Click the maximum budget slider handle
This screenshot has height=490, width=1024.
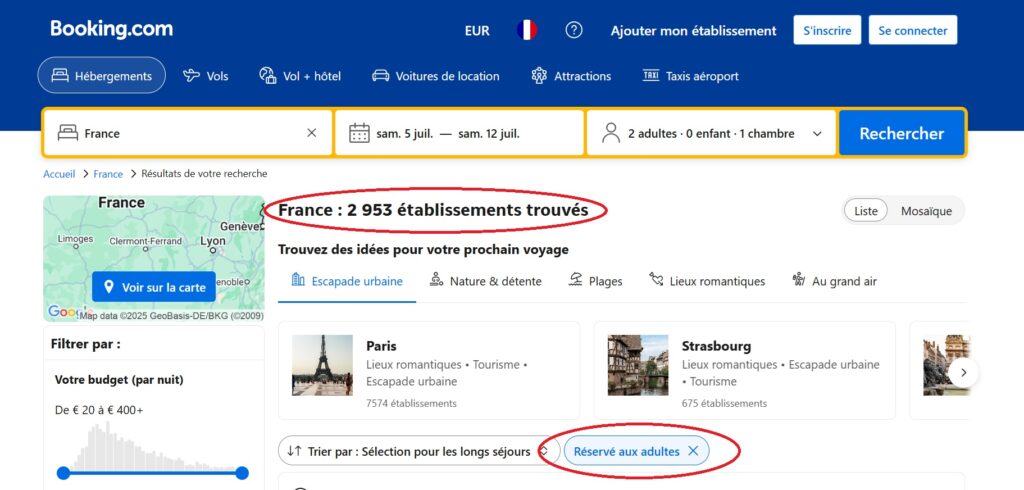242,473
